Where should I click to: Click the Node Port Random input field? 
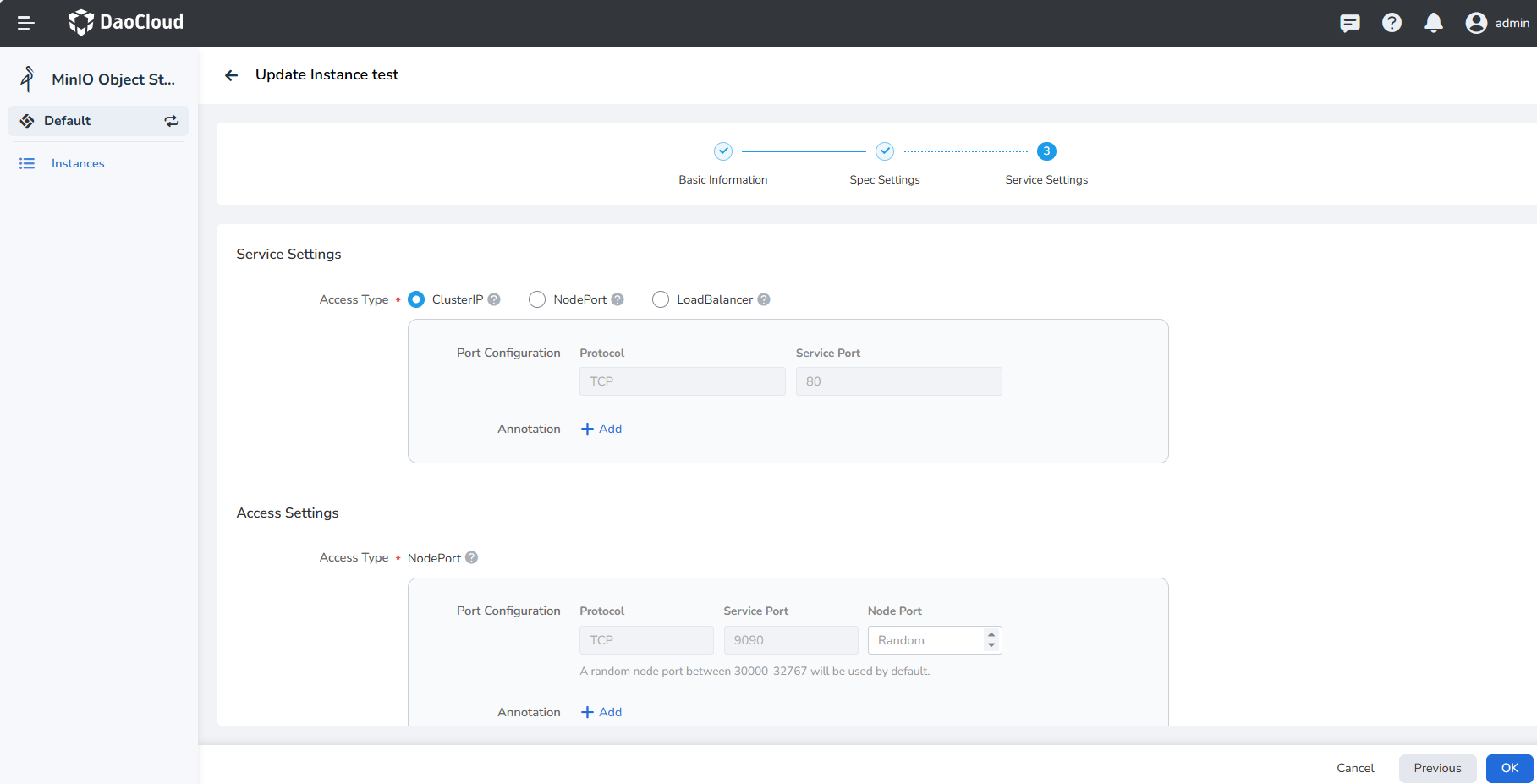click(x=926, y=640)
